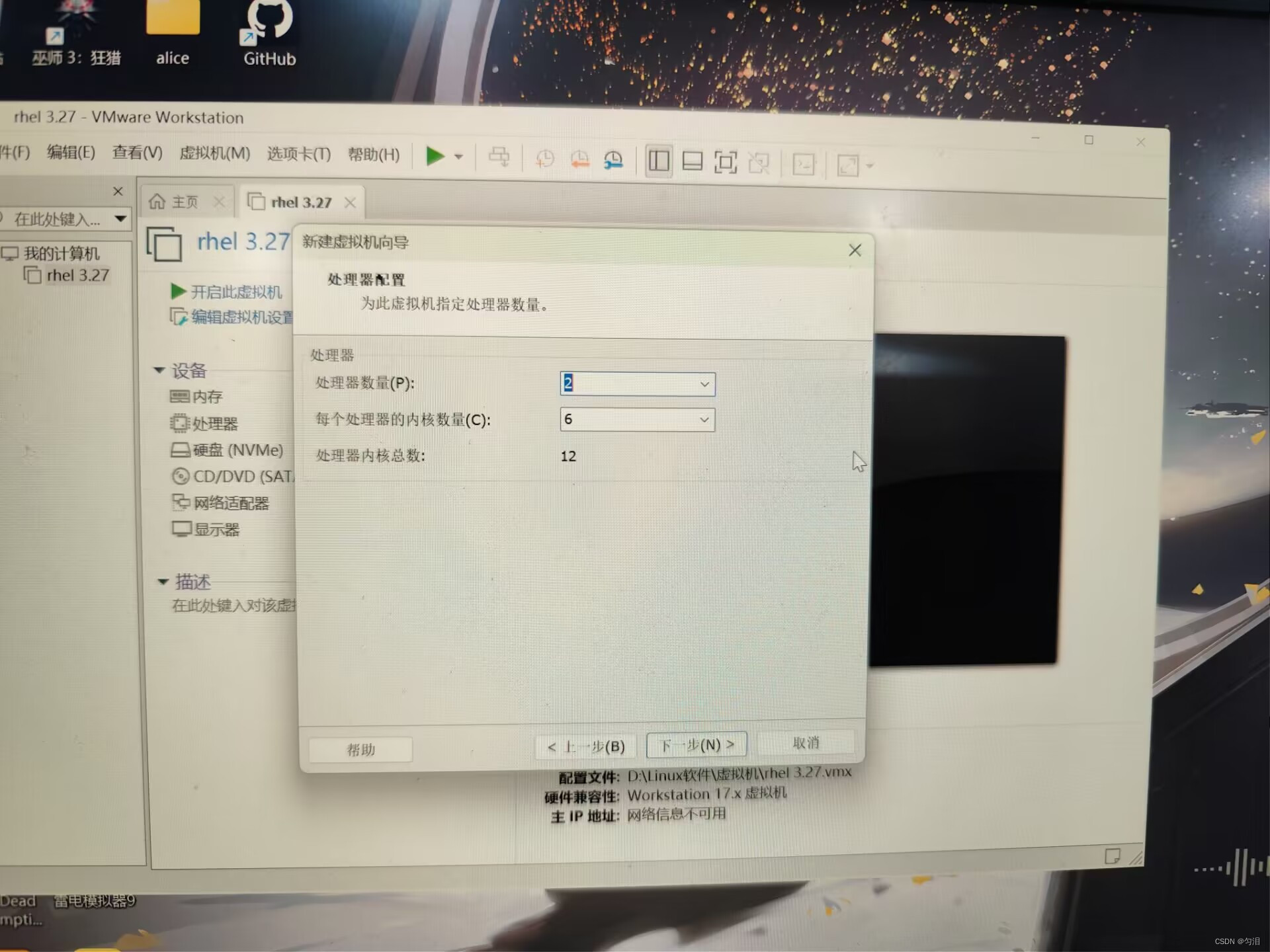Enter full screen mode icon

tap(726, 163)
